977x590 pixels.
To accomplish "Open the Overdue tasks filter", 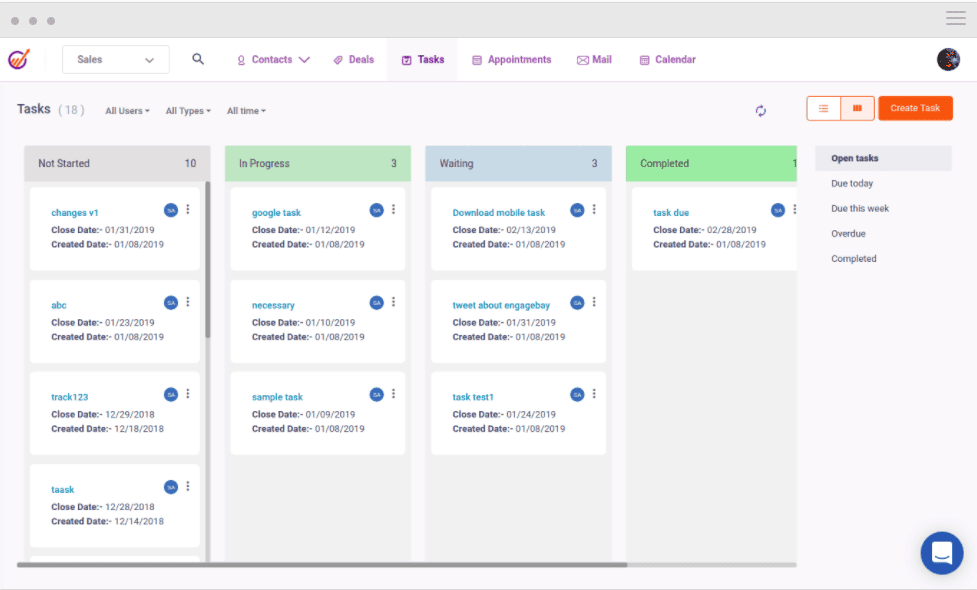I will point(847,233).
